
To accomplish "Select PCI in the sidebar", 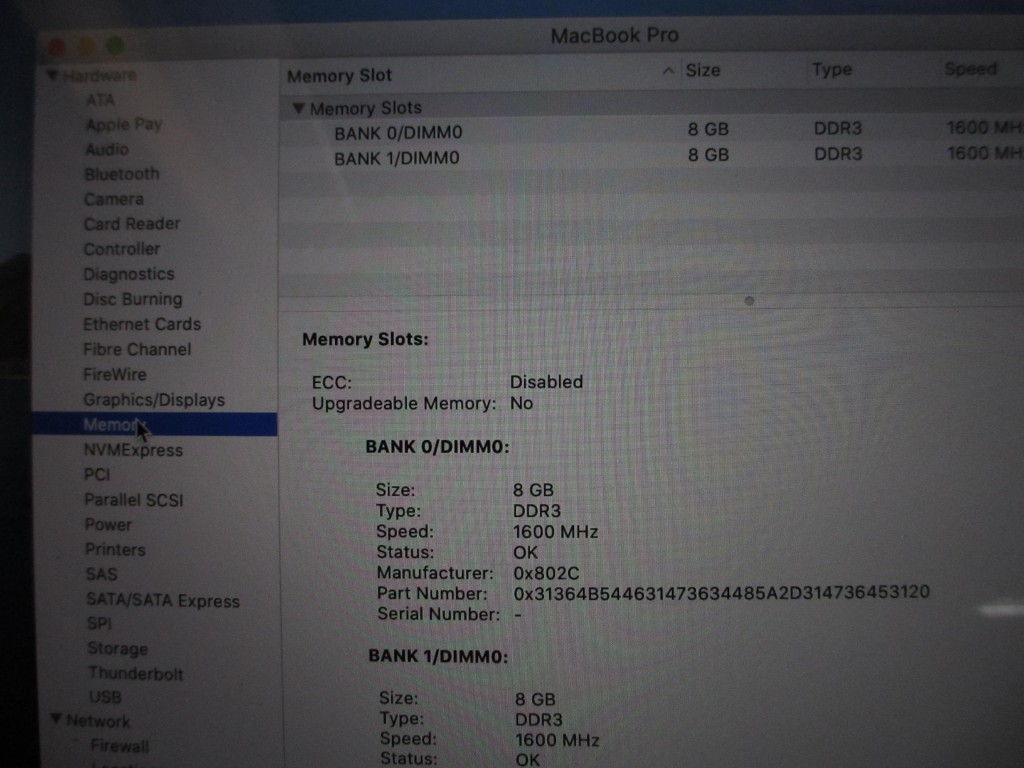I will click(97, 475).
